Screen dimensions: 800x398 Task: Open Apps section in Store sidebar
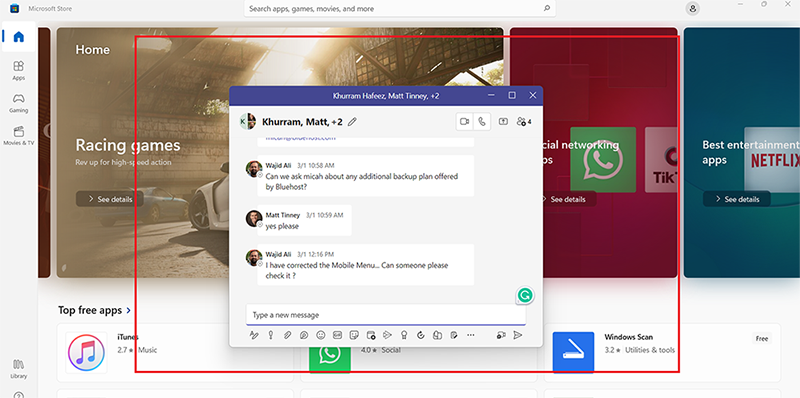click(x=19, y=70)
